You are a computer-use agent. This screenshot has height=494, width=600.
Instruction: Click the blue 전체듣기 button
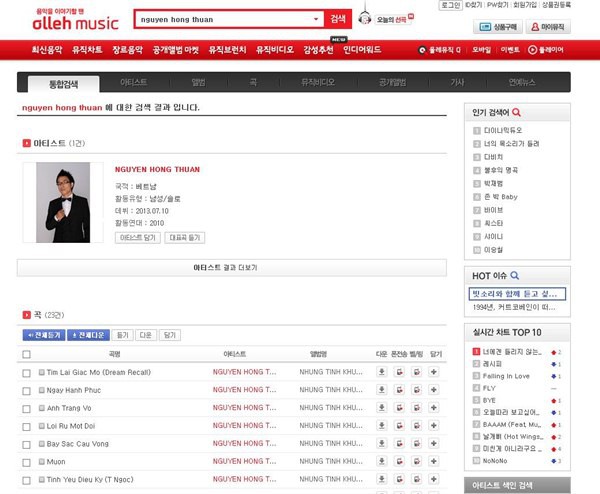(44, 335)
